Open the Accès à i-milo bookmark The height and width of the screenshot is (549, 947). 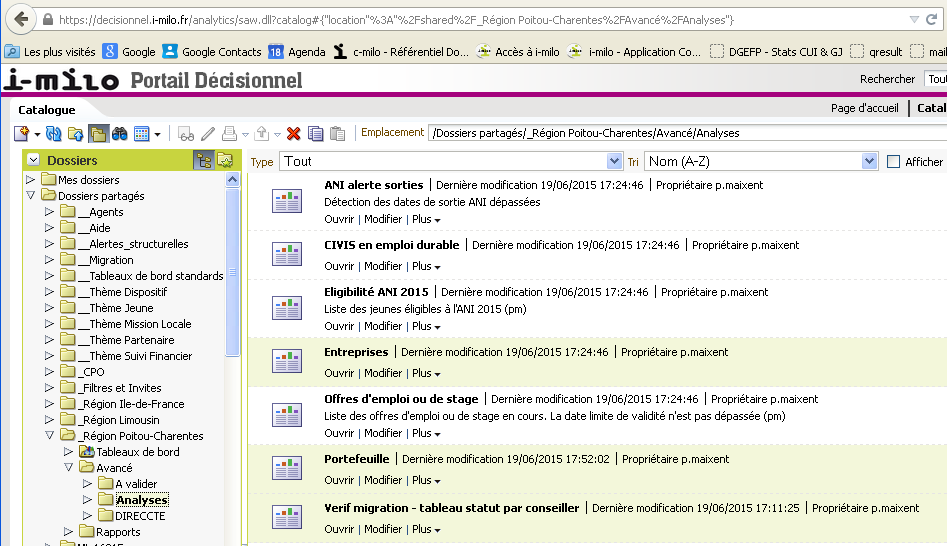tap(518, 52)
